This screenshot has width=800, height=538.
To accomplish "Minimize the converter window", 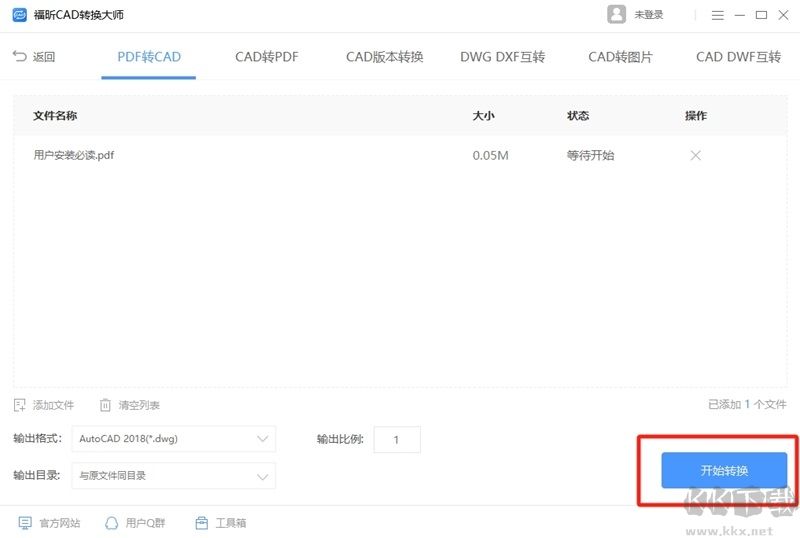I will [x=739, y=15].
